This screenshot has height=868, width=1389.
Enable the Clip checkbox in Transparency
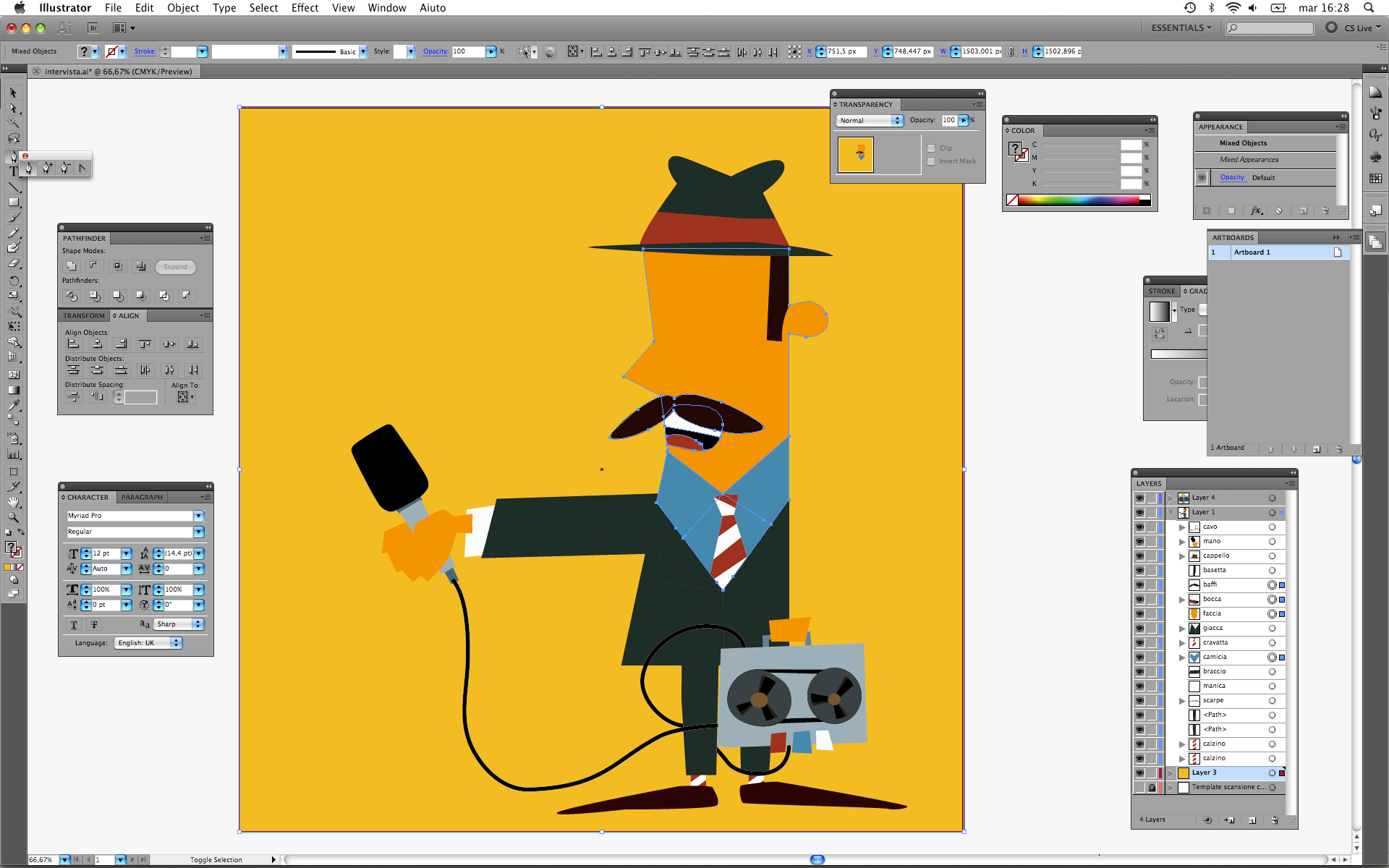pyautogui.click(x=931, y=148)
